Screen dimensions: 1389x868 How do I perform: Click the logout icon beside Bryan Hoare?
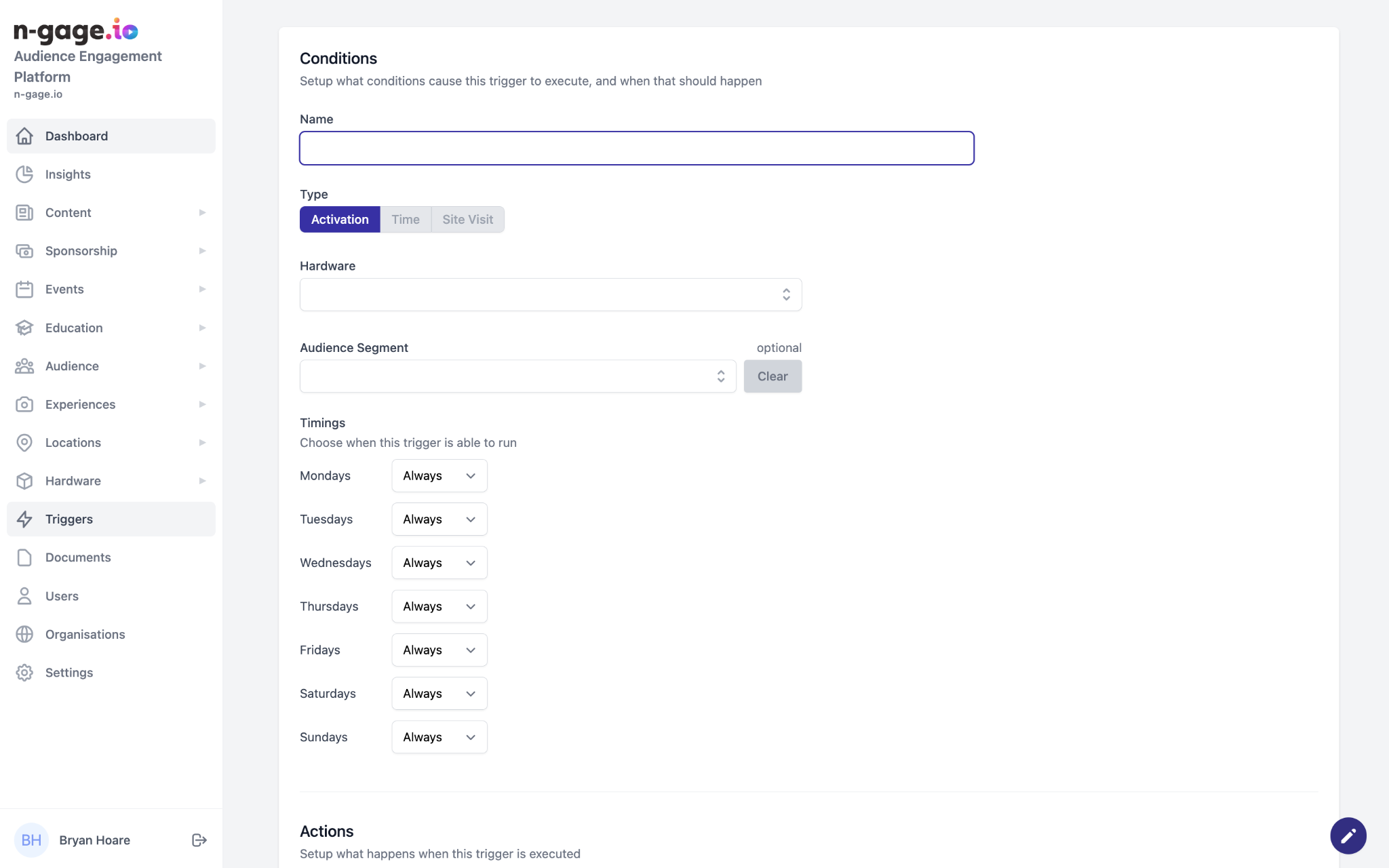tap(199, 840)
